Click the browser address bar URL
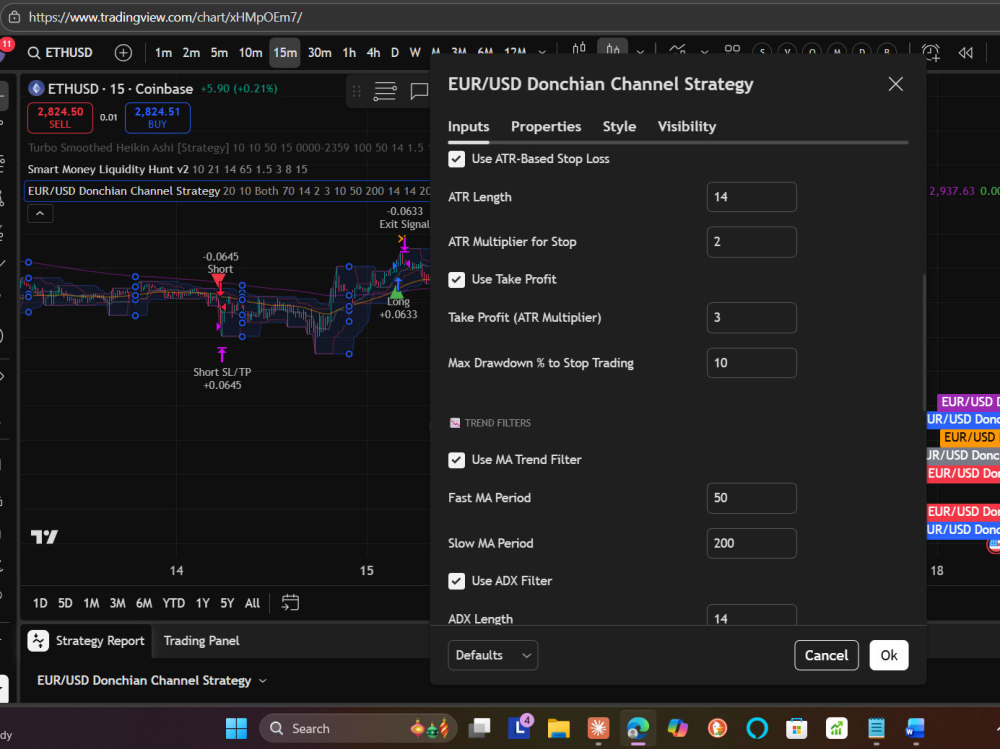Image resolution: width=1000 pixels, height=749 pixels. (165, 17)
